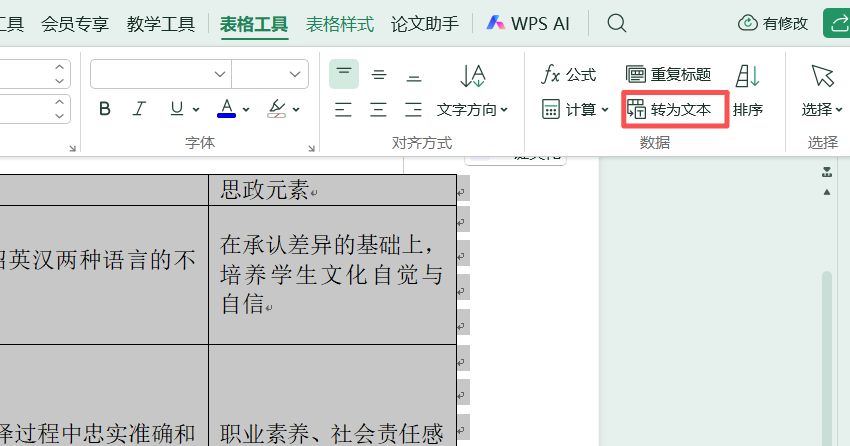Click the green share button
The image size is (850, 446).
tap(836, 23)
